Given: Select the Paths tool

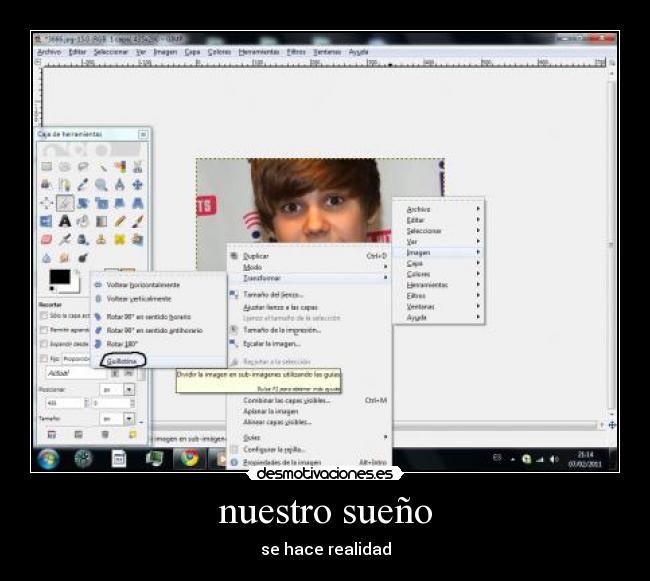Looking at the screenshot, I should 64,185.
